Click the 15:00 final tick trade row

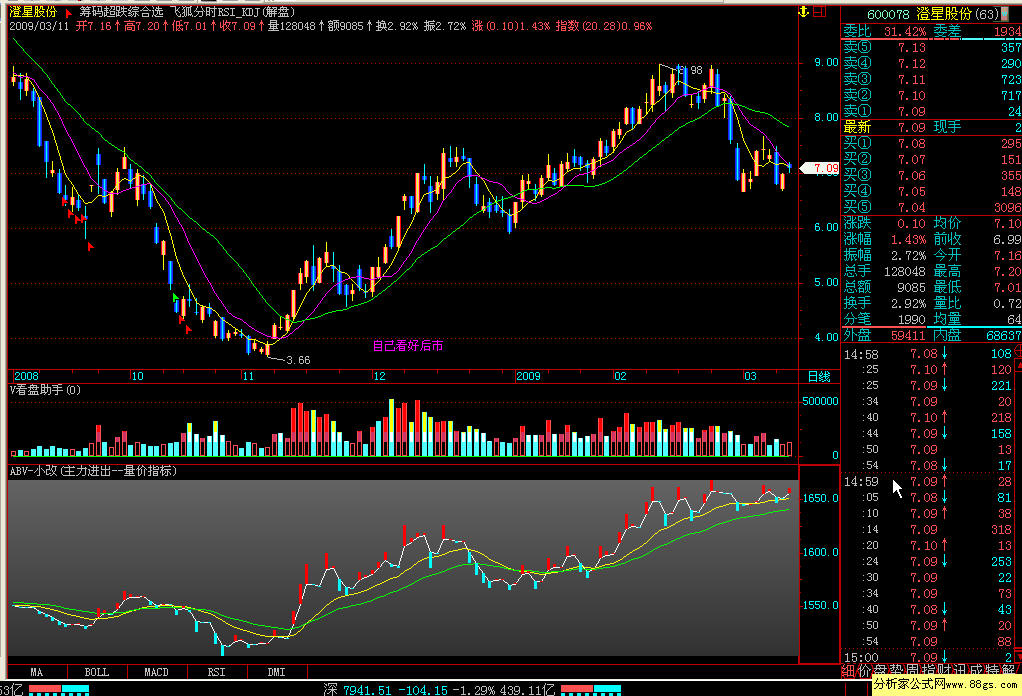(927, 657)
